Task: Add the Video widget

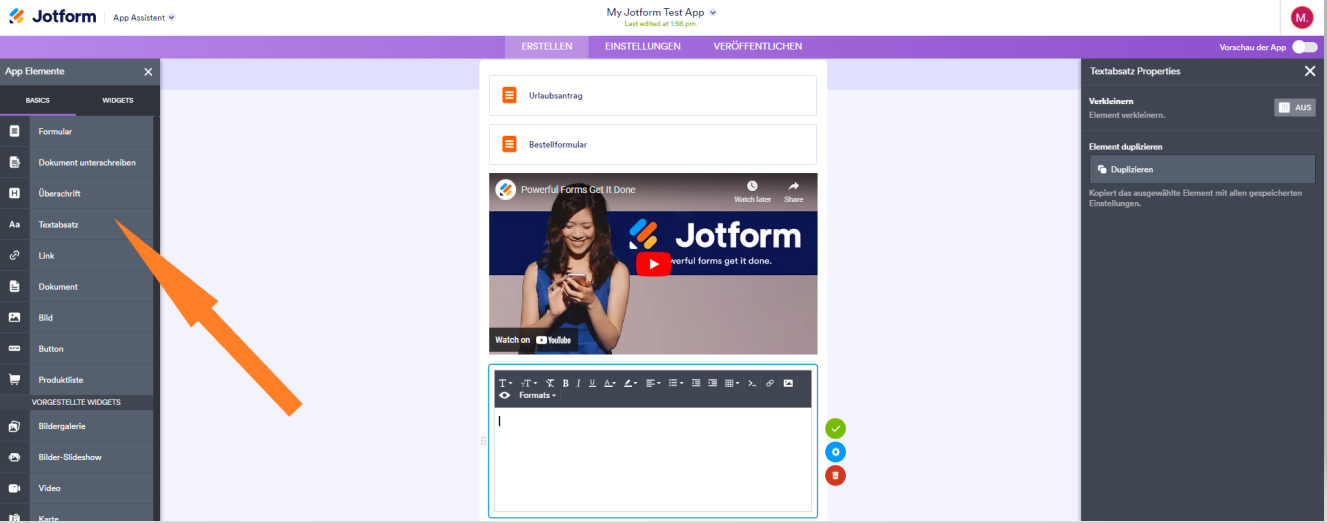Action: tap(77, 488)
